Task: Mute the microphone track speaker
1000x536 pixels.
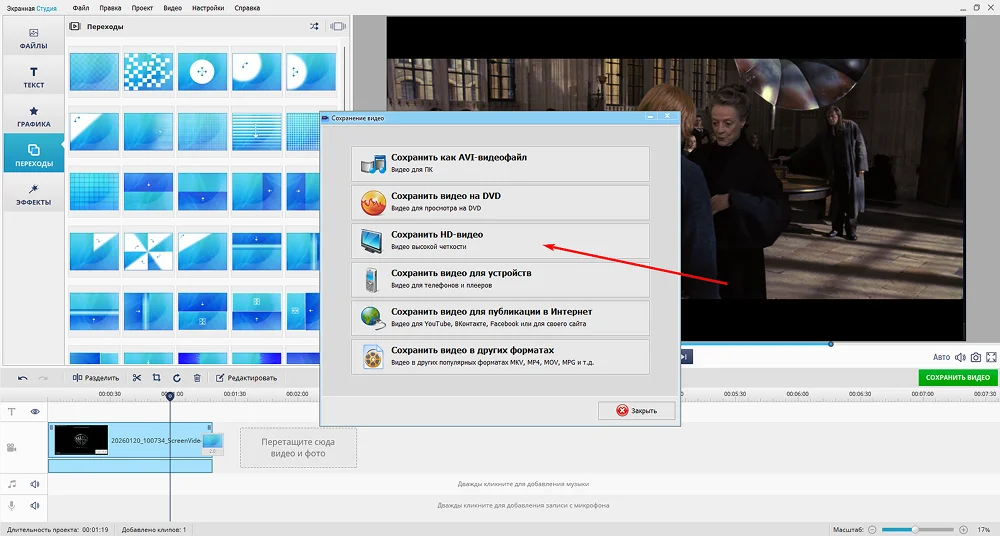Action: pos(35,505)
